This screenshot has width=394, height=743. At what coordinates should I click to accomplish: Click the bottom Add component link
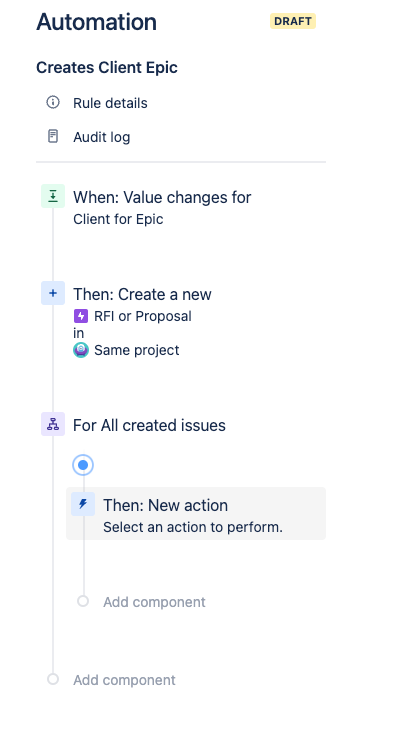pos(124,680)
